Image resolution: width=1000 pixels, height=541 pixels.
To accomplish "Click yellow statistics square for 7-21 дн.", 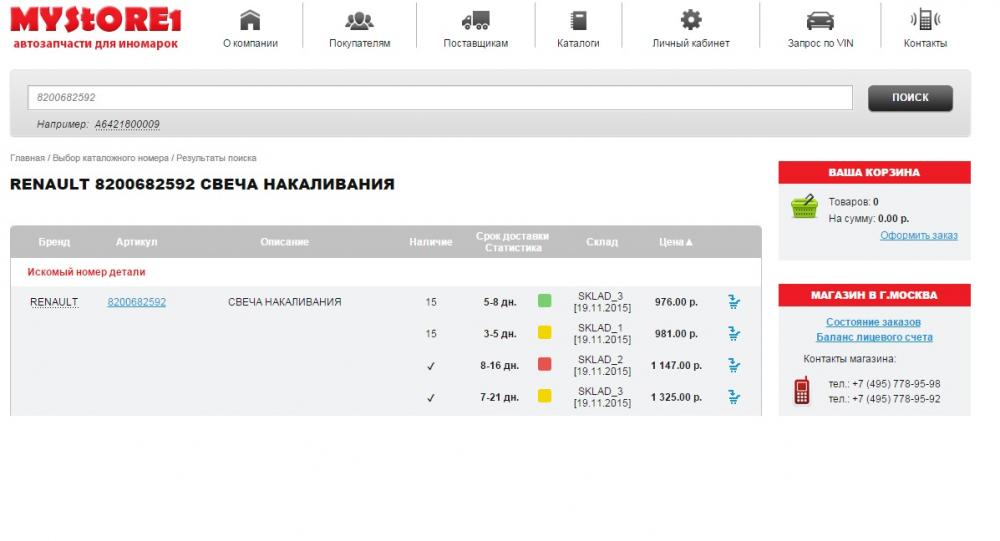I will [x=545, y=396].
